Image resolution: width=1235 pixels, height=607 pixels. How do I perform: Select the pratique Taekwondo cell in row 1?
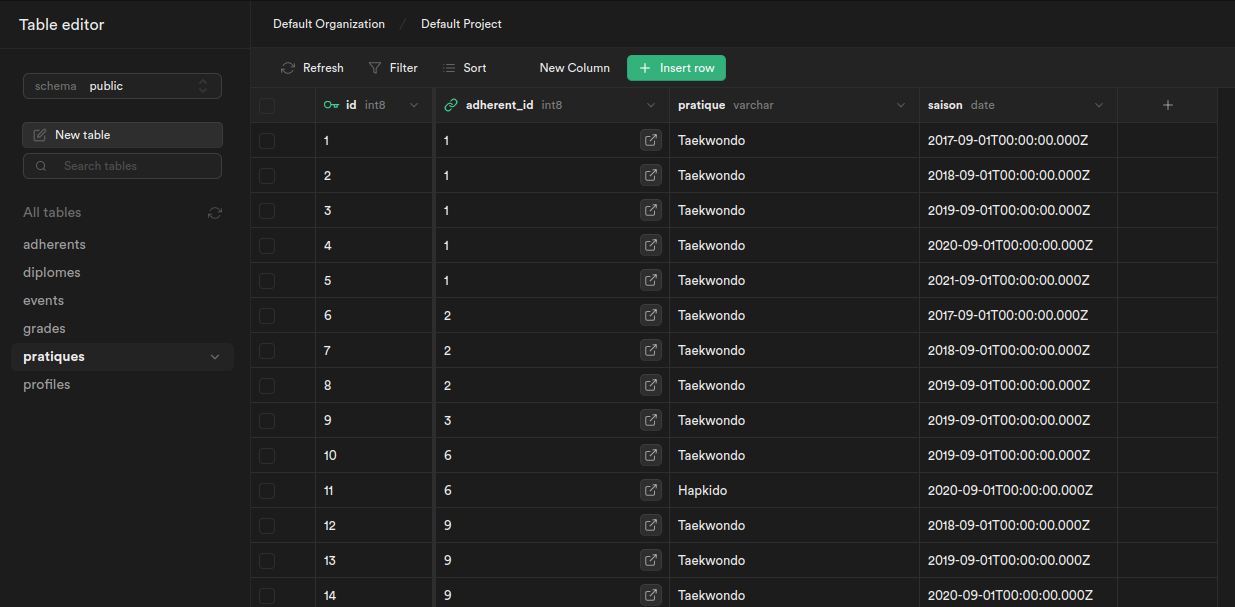point(794,141)
